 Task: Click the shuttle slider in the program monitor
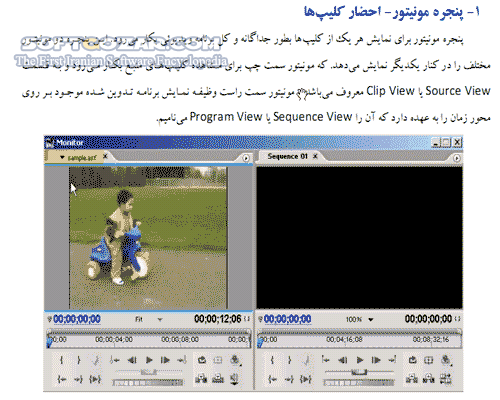click(359, 372)
